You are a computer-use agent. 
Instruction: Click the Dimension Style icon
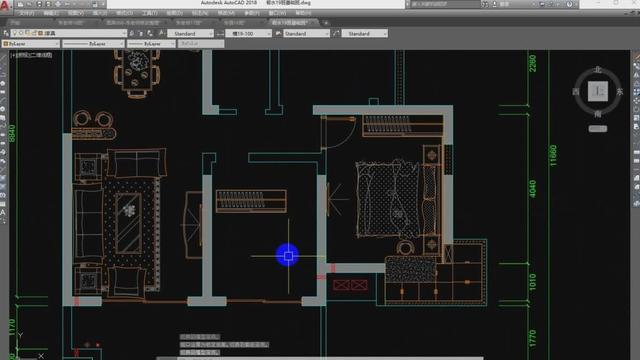[220, 33]
